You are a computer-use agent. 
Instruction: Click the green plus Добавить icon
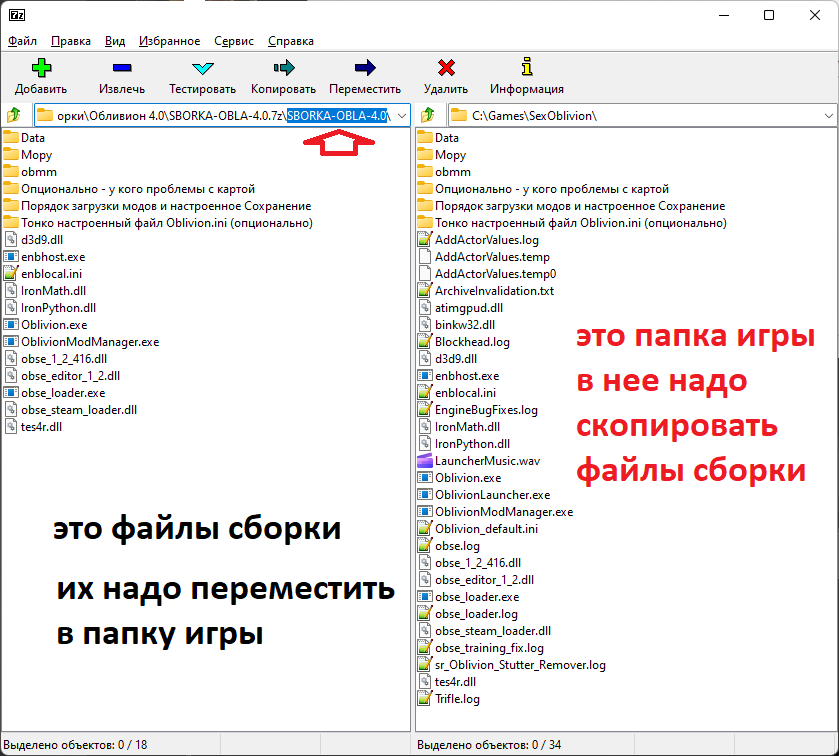41,69
